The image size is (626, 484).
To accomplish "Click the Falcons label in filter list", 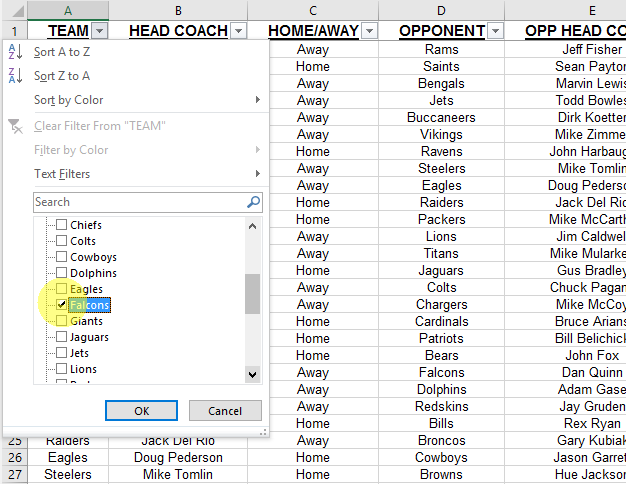I will click(x=89, y=305).
